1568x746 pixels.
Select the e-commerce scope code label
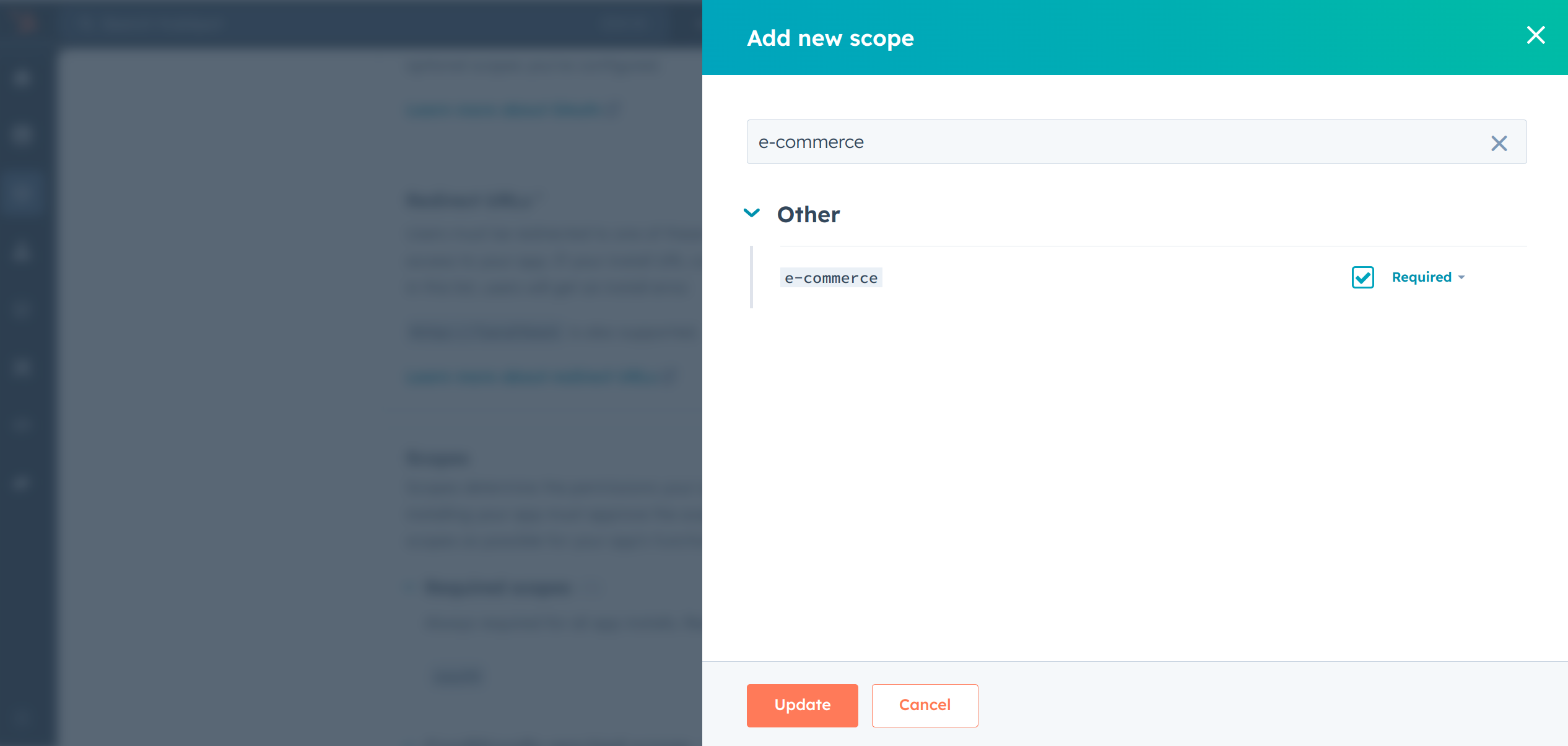[831, 278]
